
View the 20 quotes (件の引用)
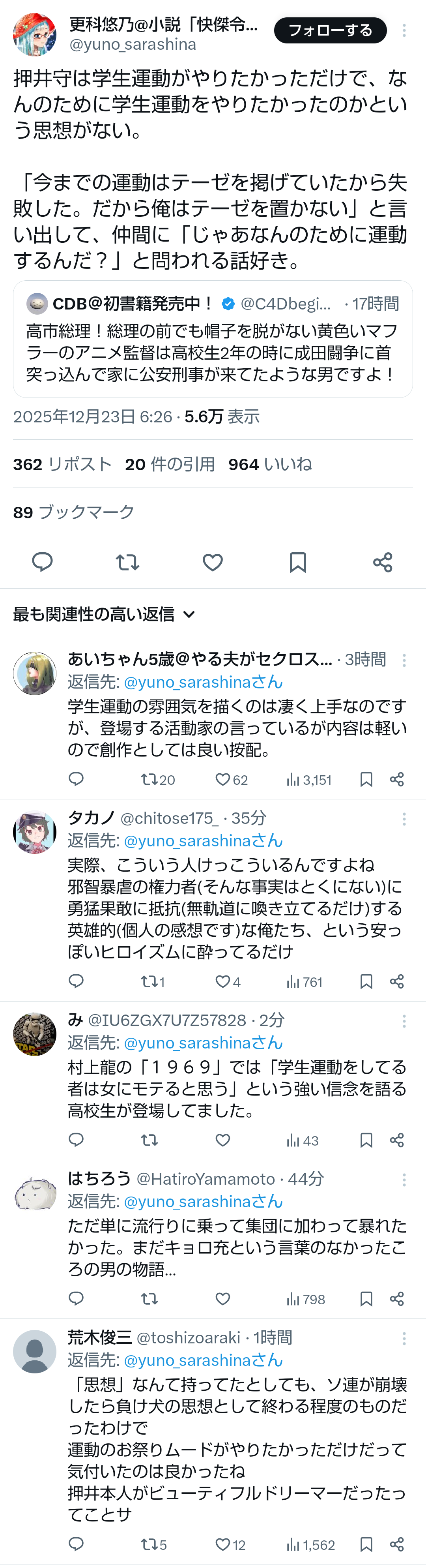pos(170,464)
